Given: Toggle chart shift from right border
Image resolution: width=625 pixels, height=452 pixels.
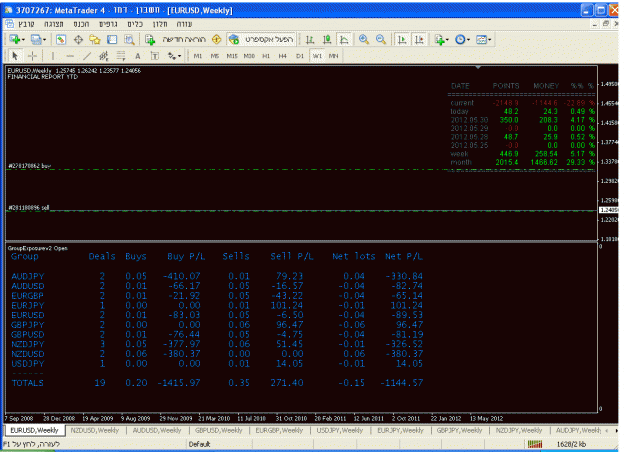Looking at the screenshot, I should (x=419, y=39).
